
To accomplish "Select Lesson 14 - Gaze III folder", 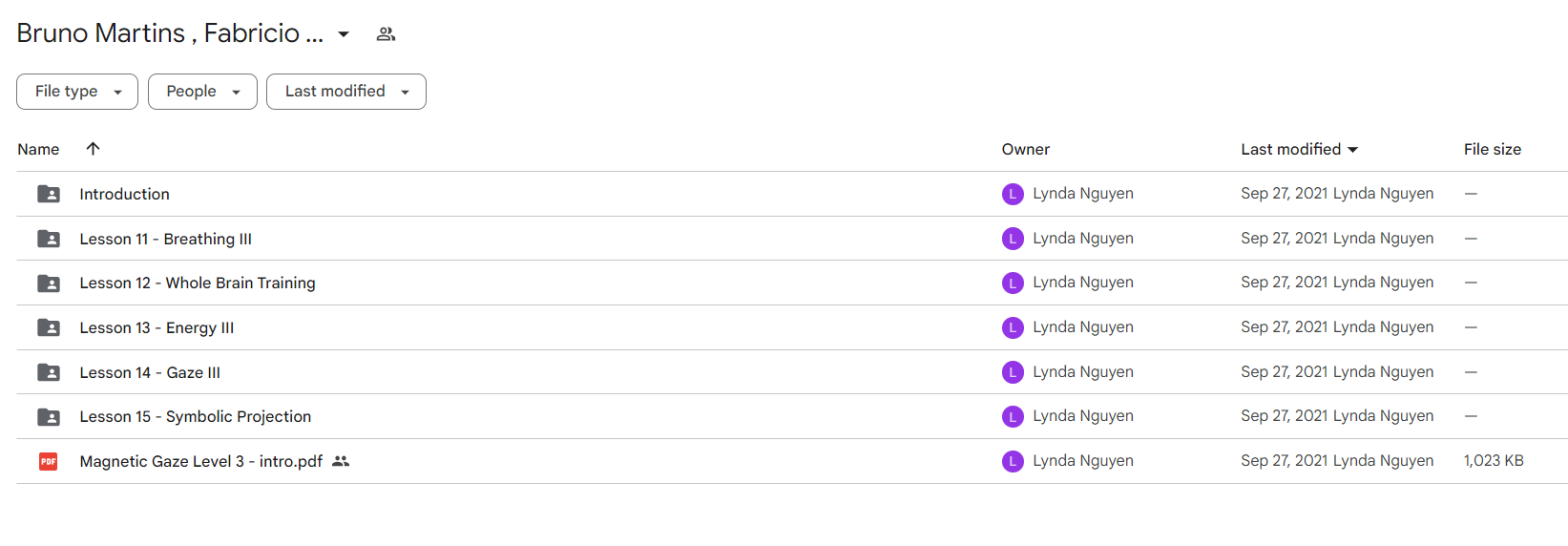I will pyautogui.click(x=791, y=372).
